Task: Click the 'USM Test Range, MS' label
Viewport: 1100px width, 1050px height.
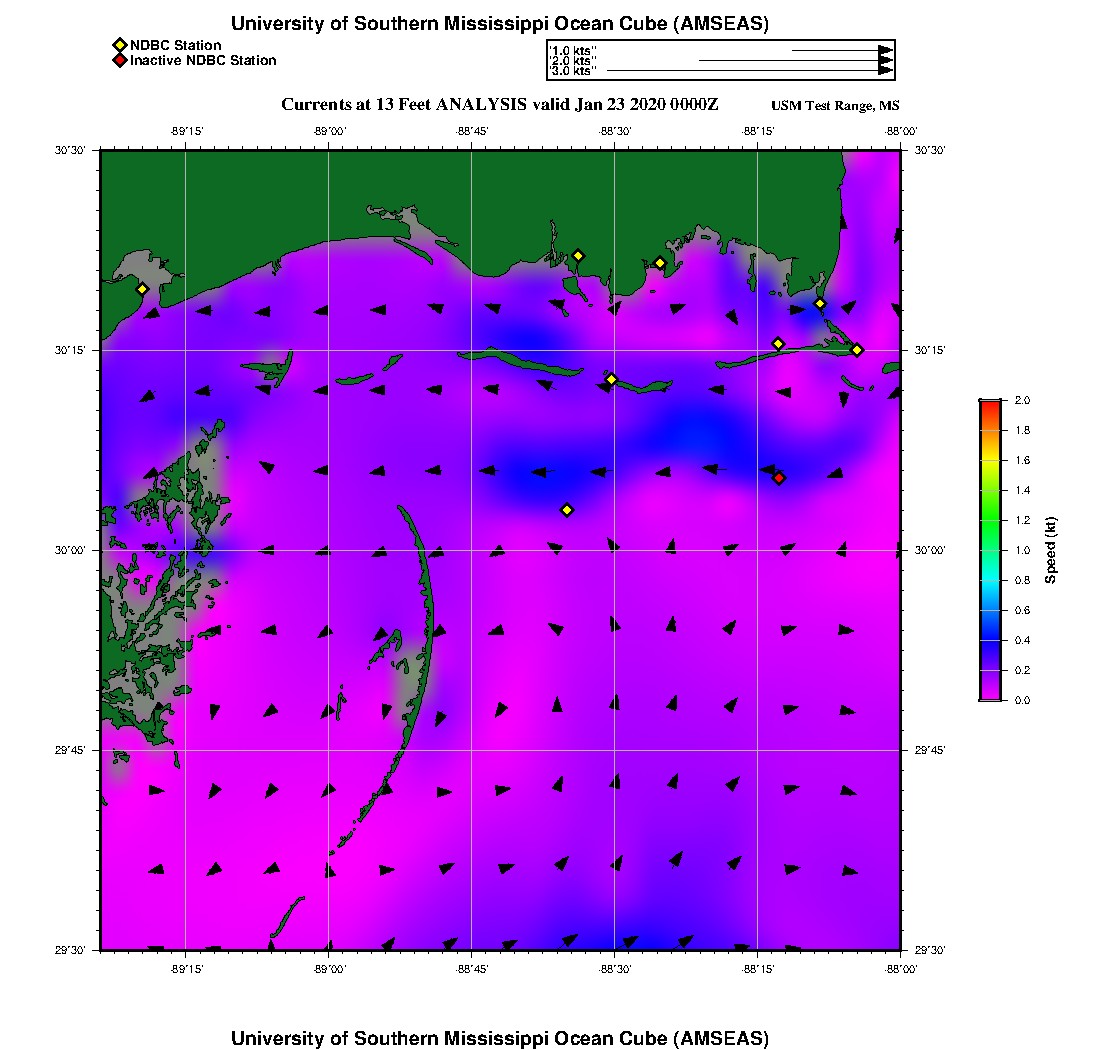Action: (835, 106)
